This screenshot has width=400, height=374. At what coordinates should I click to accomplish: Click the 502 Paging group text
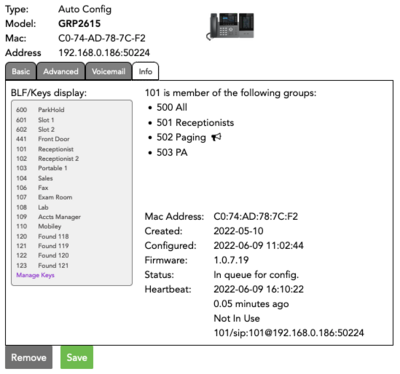pos(181,137)
